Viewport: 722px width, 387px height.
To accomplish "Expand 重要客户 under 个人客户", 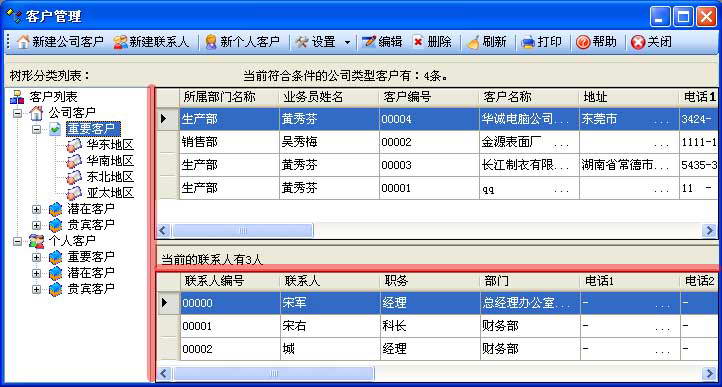I will tap(36, 257).
